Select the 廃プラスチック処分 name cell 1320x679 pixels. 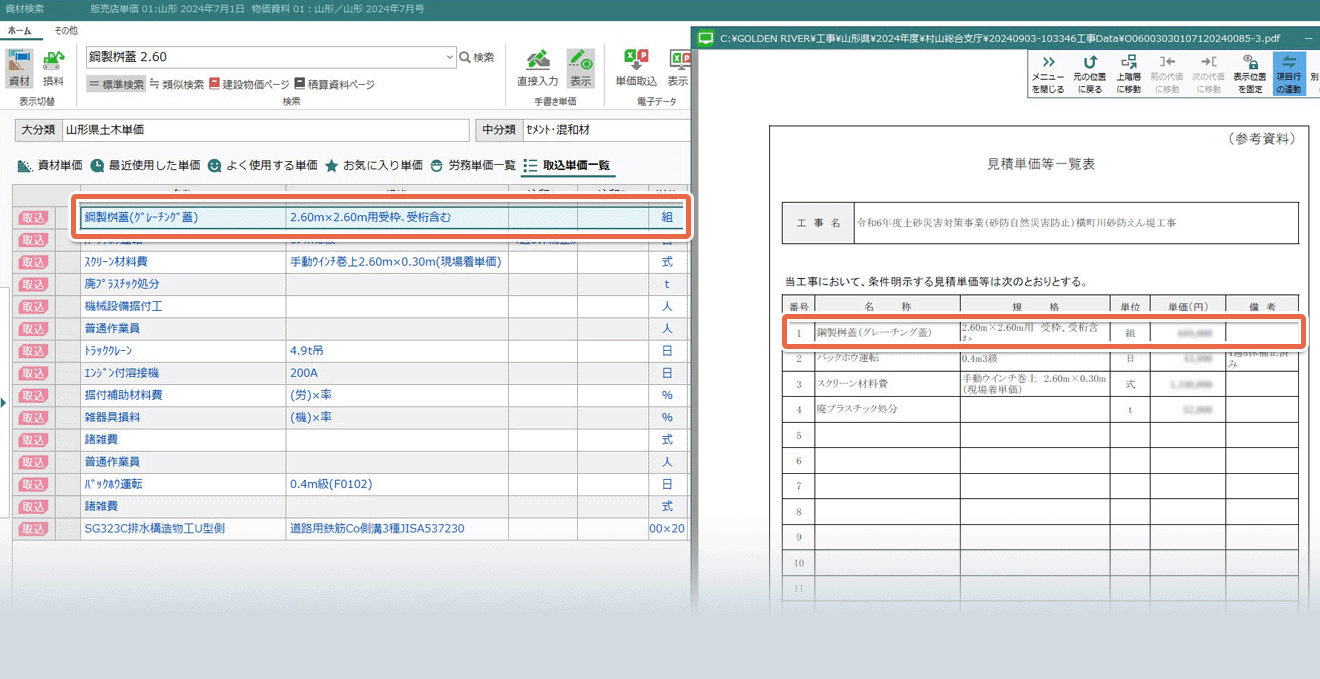[183, 284]
